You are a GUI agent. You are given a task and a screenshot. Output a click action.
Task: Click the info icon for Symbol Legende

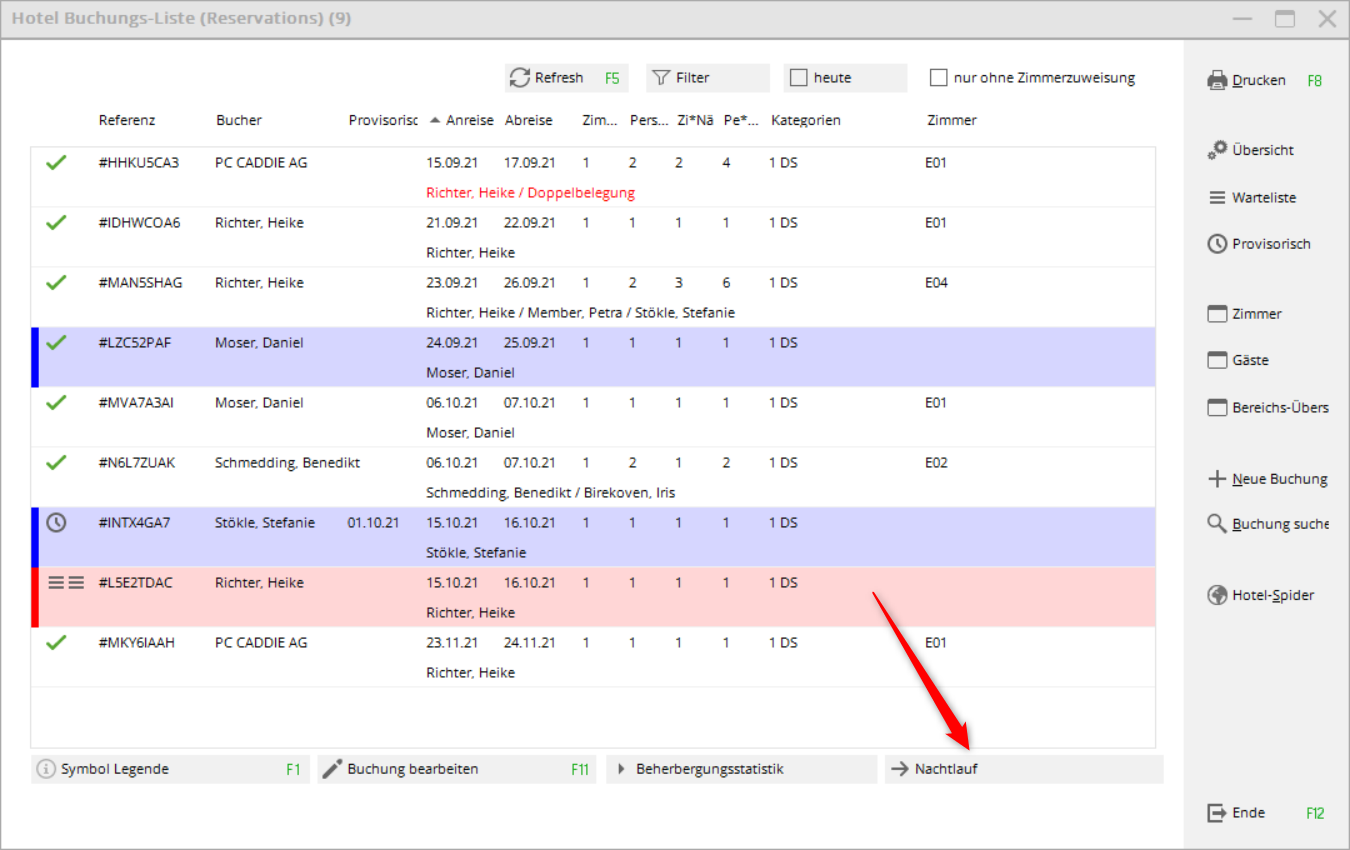[45, 769]
